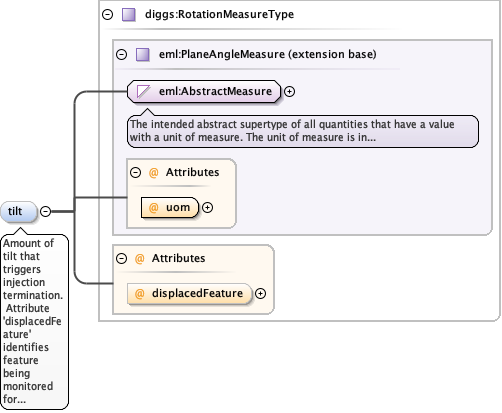502x413 pixels.
Task: Click eml:PlaneAngleMeasure (extension base) title
Action: point(267,54)
